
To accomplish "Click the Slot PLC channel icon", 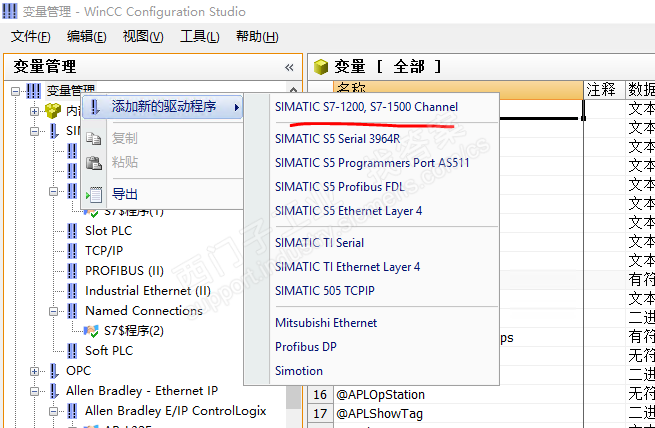I will (x=72, y=231).
